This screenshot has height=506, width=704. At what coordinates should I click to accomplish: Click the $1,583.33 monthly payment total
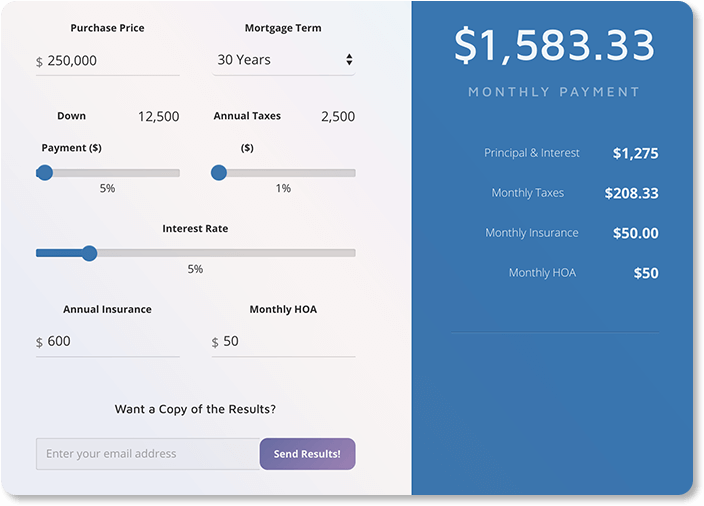(x=554, y=46)
